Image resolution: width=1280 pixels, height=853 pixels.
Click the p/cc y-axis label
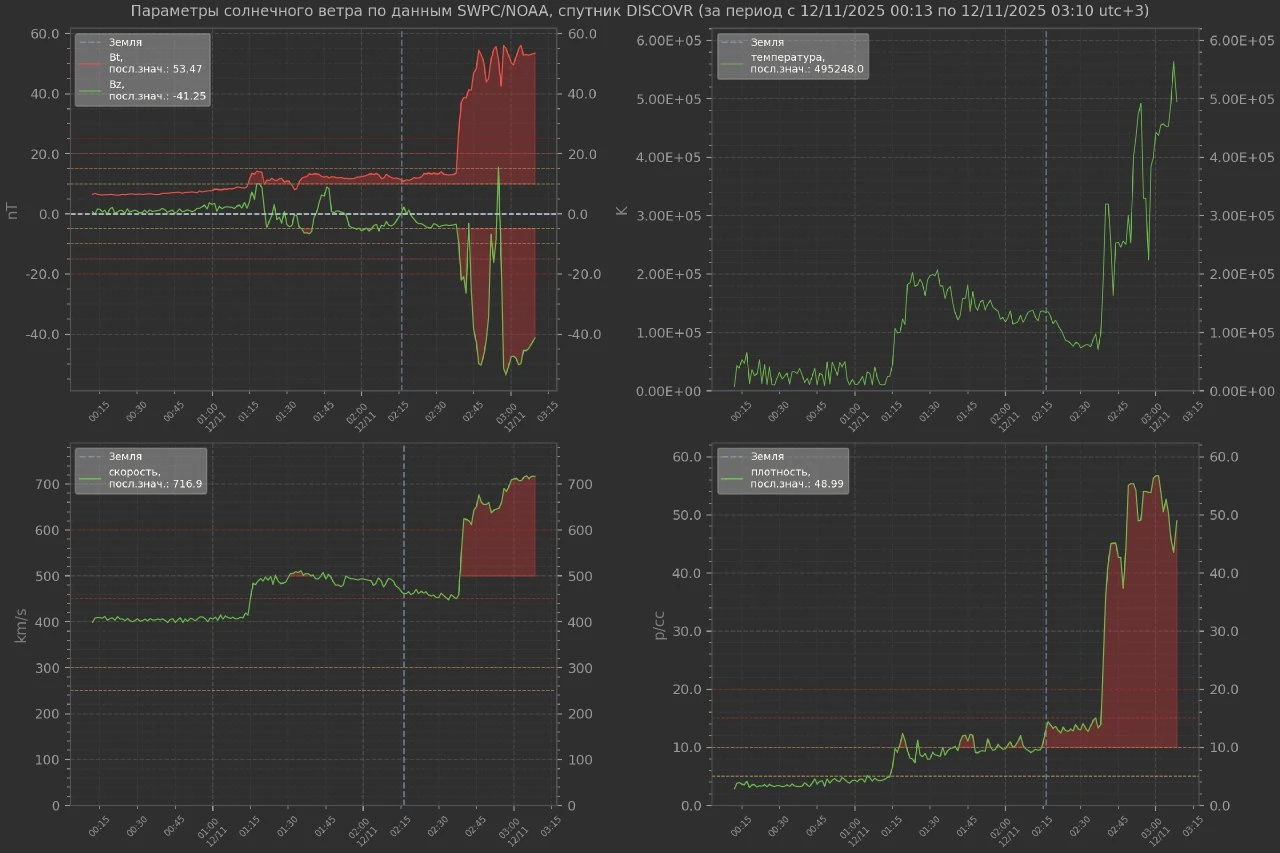coord(661,625)
